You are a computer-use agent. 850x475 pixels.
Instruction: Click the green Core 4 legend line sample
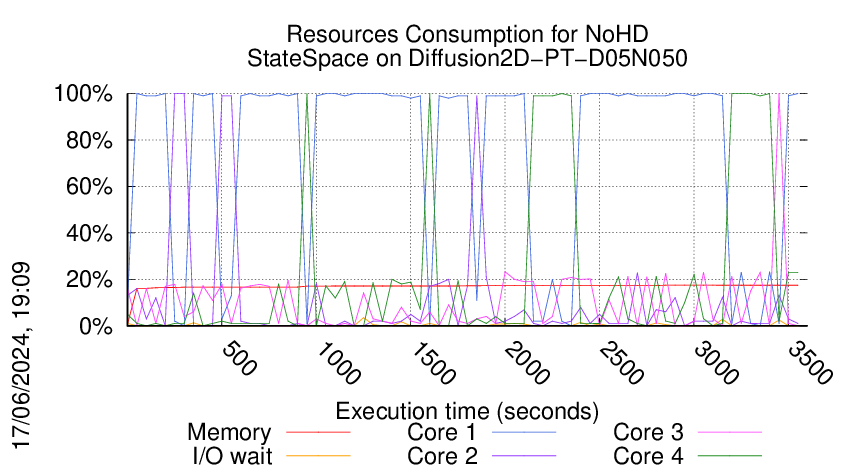pyautogui.click(x=730, y=456)
